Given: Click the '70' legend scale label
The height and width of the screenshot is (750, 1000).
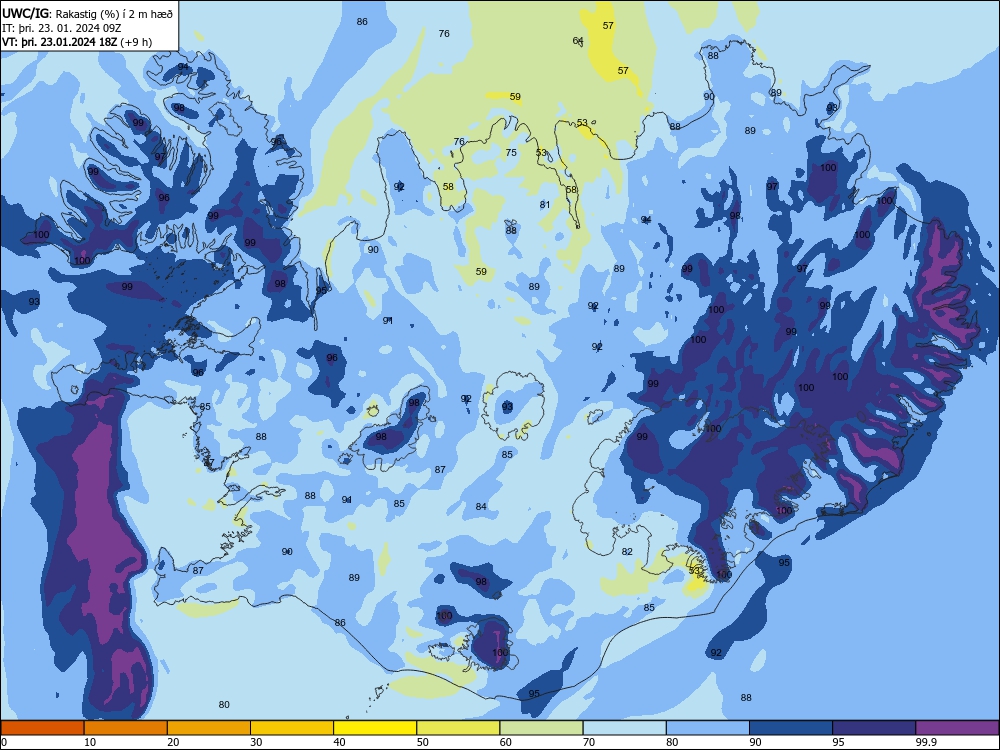Looking at the screenshot, I should point(589,742).
